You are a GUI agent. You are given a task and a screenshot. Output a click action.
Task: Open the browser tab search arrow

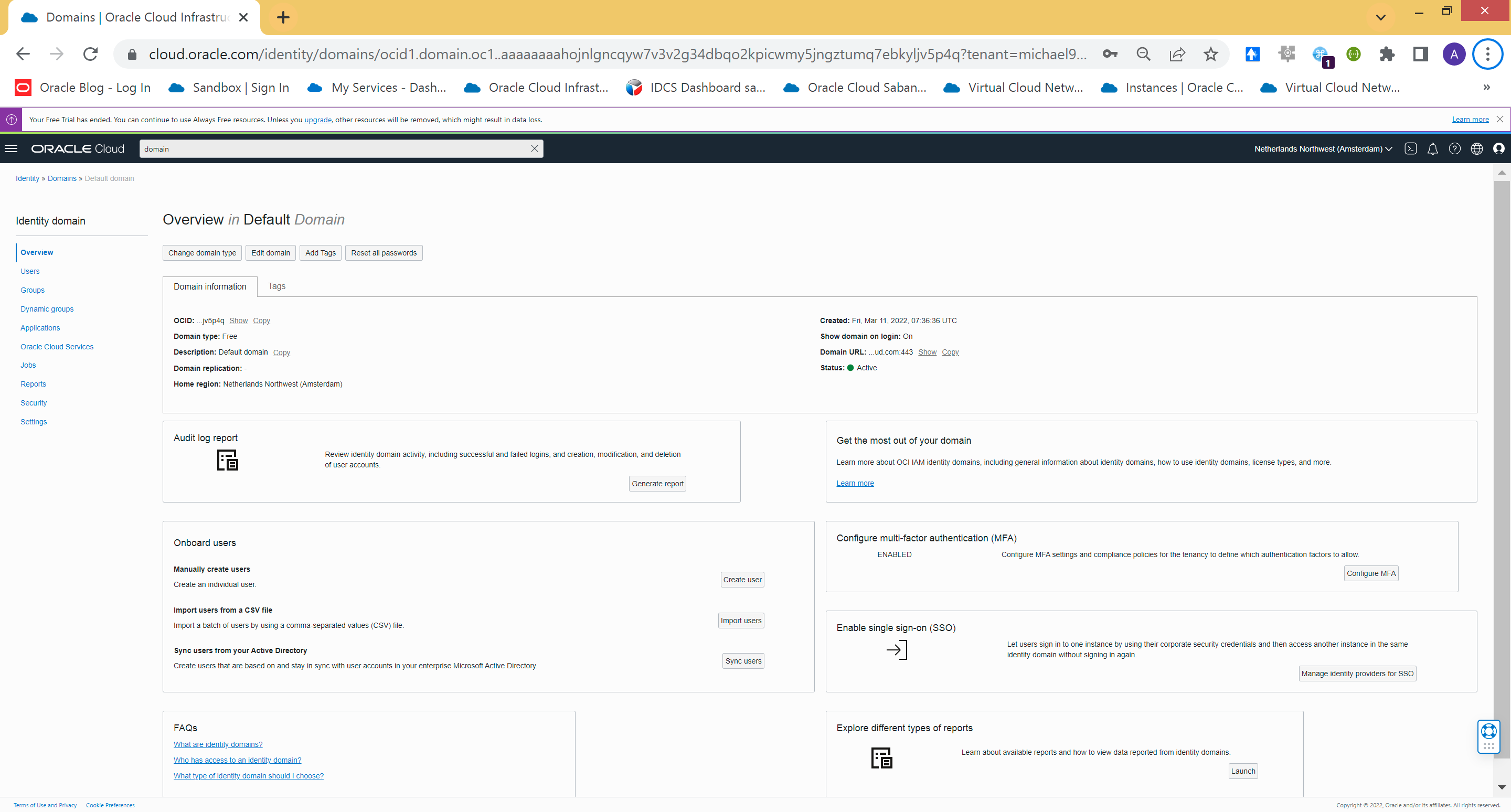tap(1380, 17)
